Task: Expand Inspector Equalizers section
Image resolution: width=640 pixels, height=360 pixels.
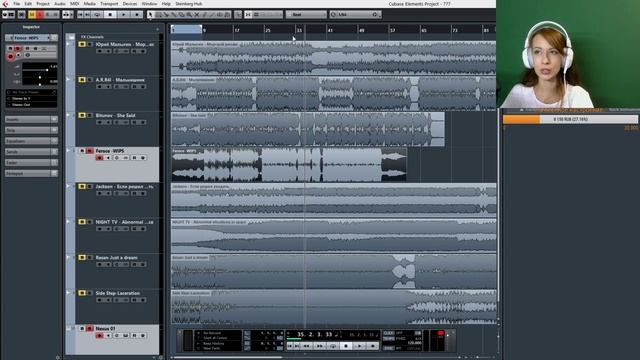Action: 31,141
